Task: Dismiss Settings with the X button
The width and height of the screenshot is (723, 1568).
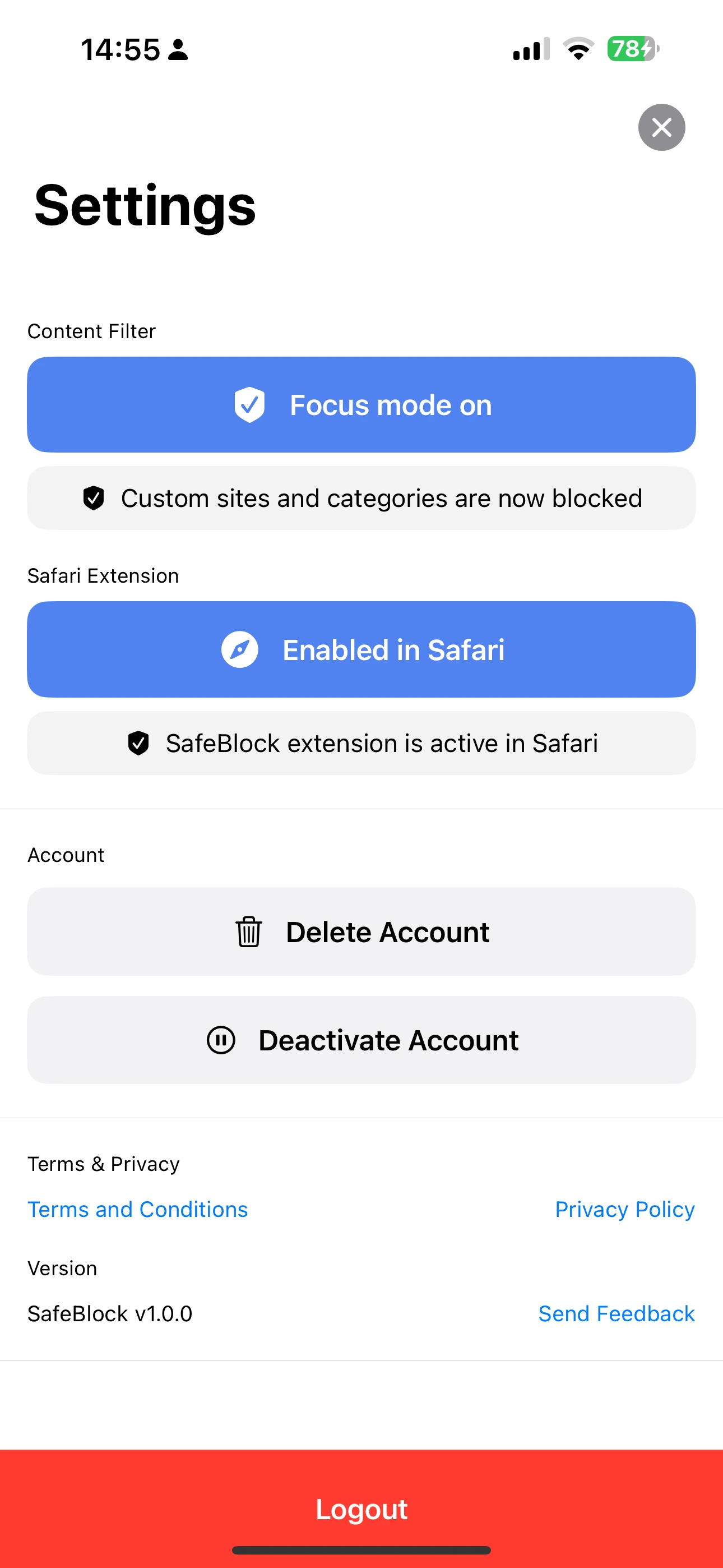Action: click(661, 127)
